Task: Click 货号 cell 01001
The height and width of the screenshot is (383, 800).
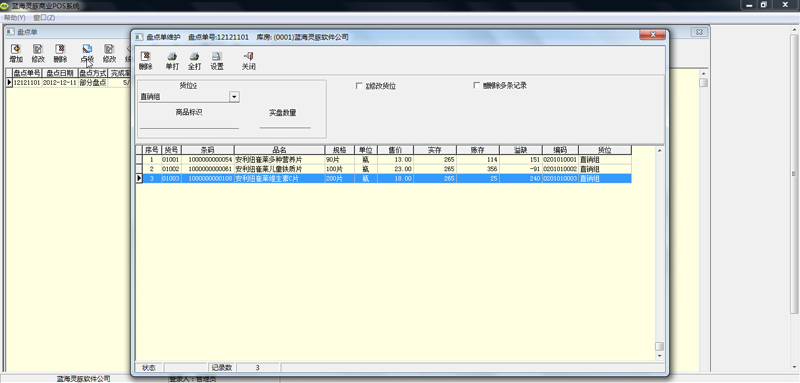Action: click(171, 160)
